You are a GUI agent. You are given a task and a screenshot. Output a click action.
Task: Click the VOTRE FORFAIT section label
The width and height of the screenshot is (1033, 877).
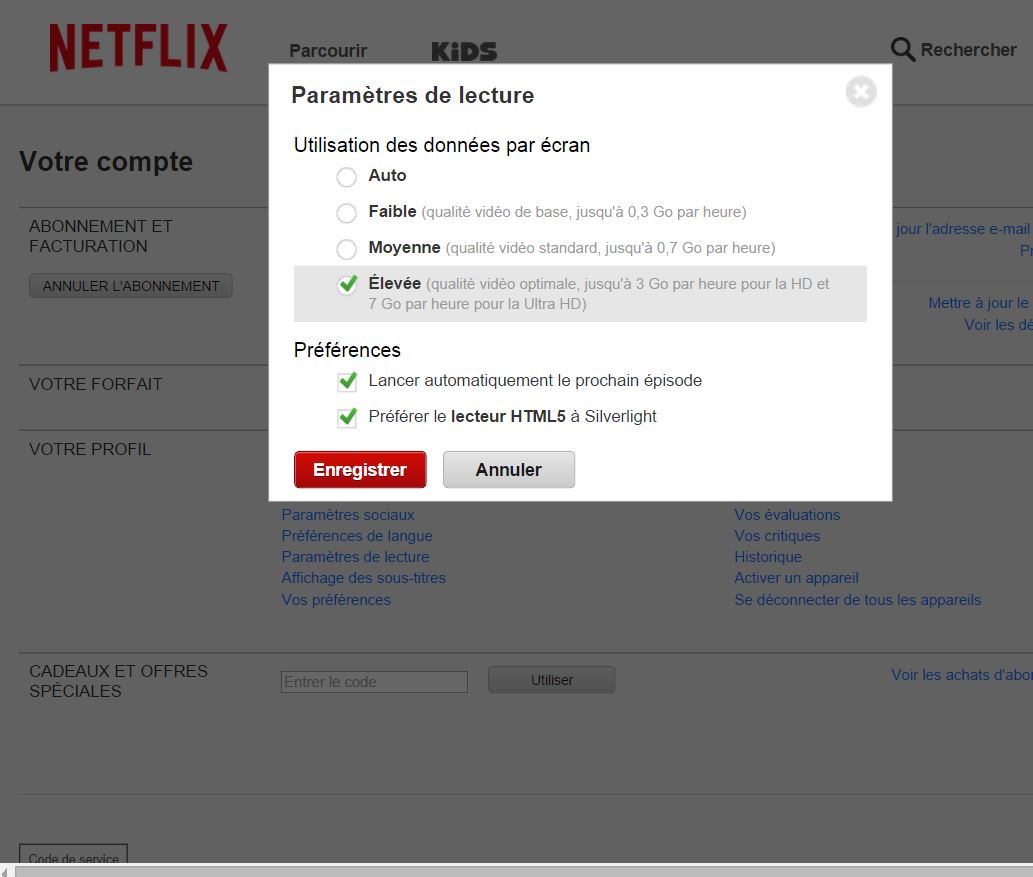tap(96, 384)
